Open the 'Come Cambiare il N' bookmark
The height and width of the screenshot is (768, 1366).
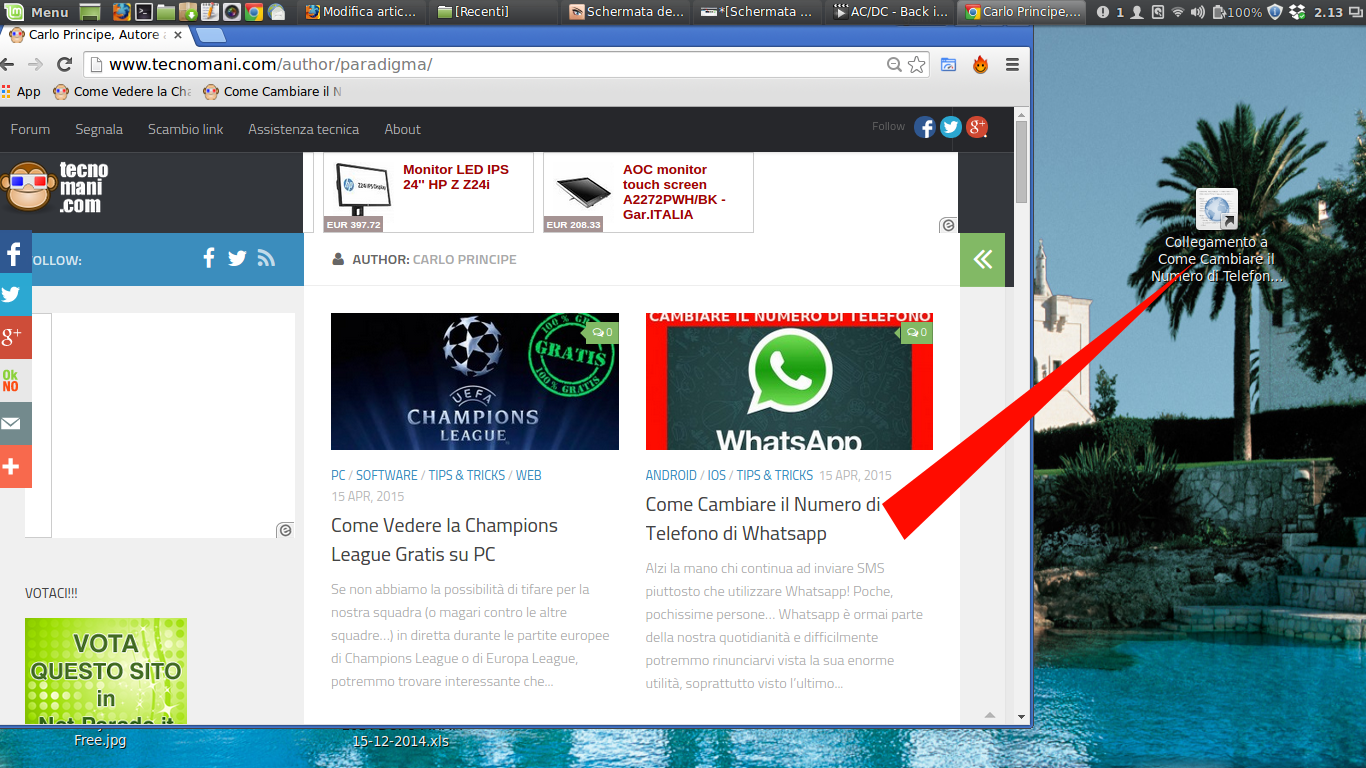pos(272,91)
